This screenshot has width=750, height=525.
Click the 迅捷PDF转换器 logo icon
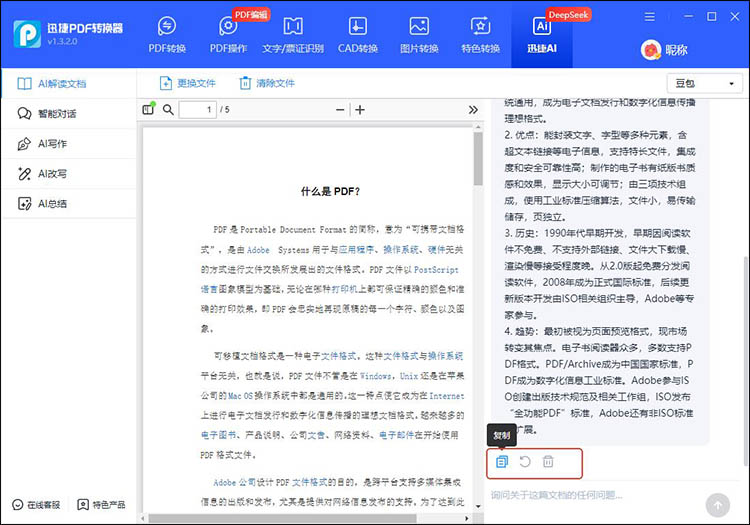tap(27, 34)
